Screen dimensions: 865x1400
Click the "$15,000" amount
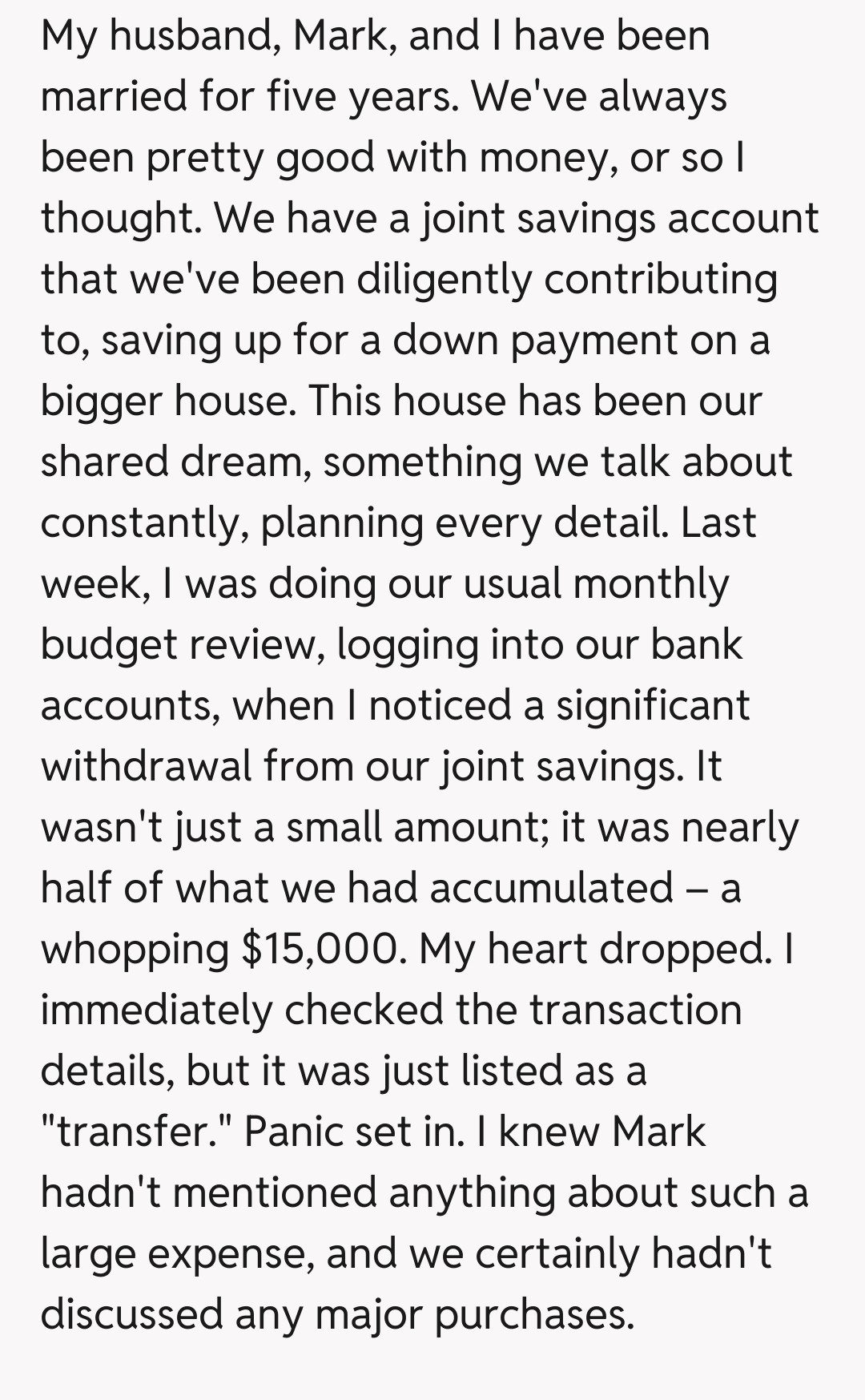click(x=320, y=949)
